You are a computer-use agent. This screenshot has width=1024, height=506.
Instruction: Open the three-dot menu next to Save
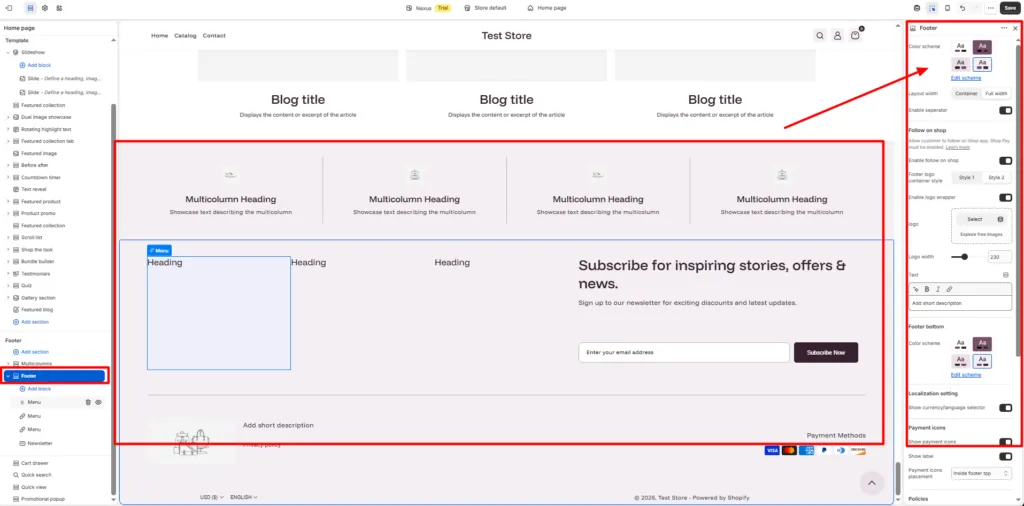[x=991, y=8]
